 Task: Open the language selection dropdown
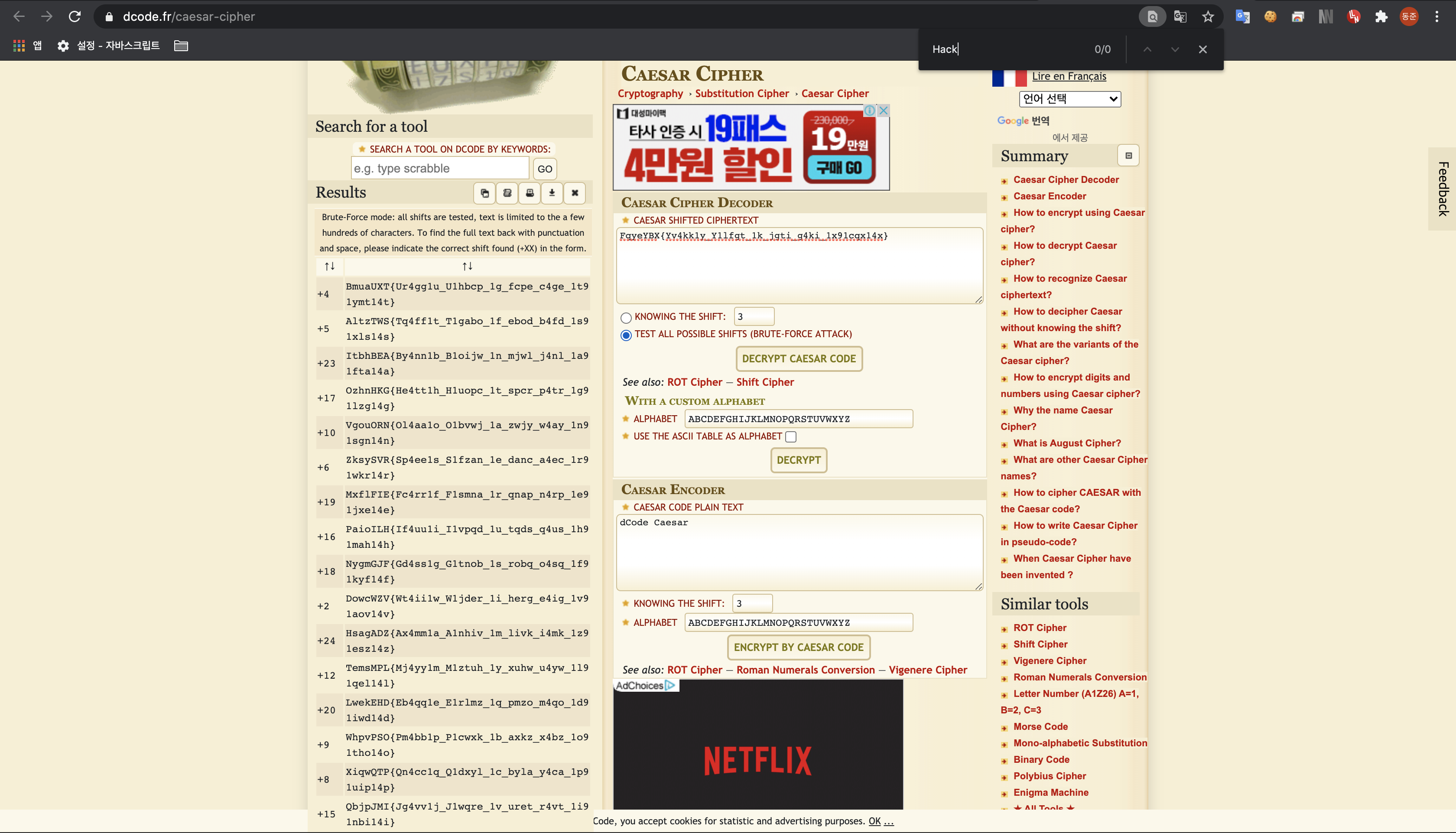pos(1069,99)
